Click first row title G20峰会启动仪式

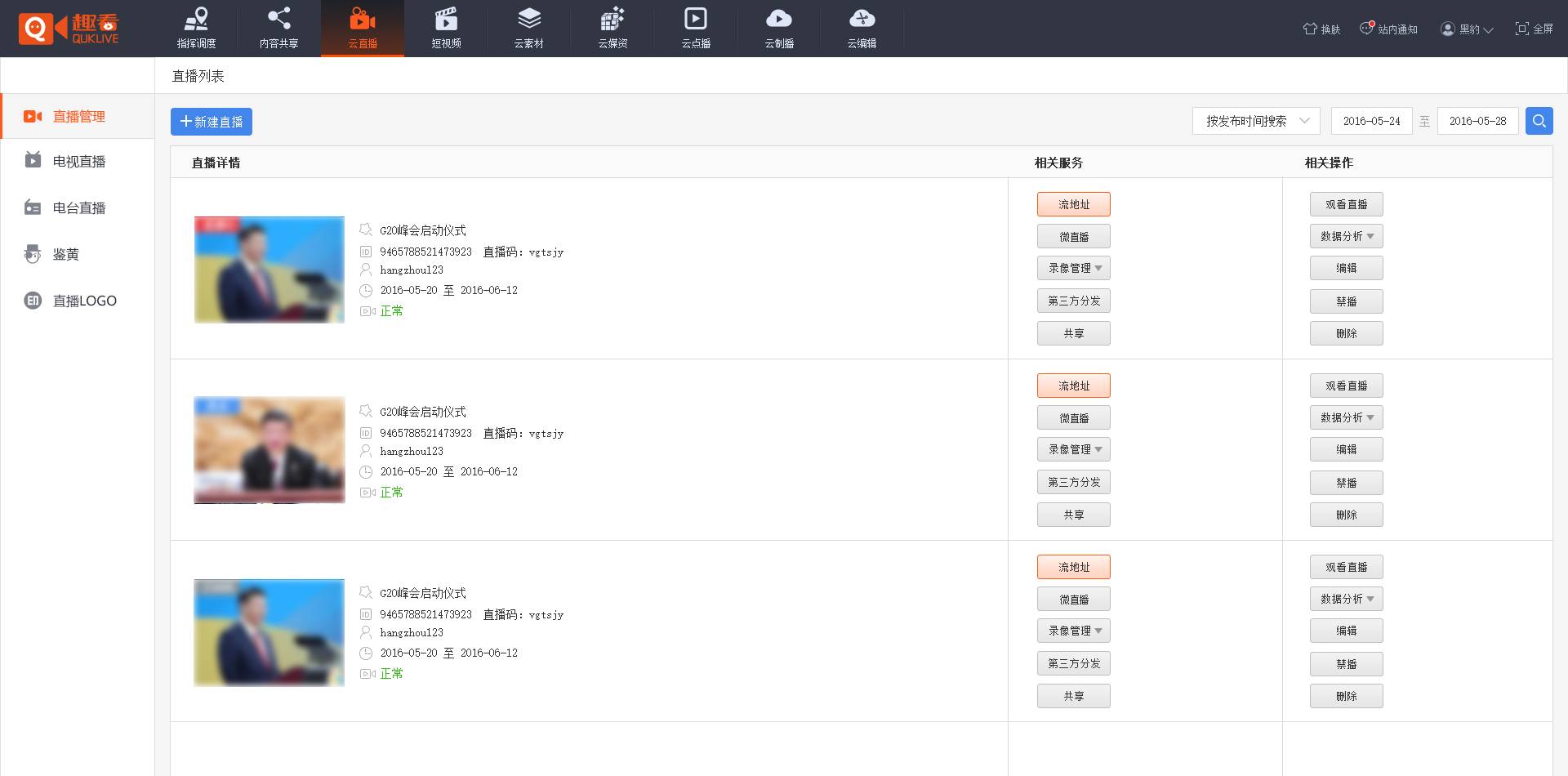click(423, 230)
